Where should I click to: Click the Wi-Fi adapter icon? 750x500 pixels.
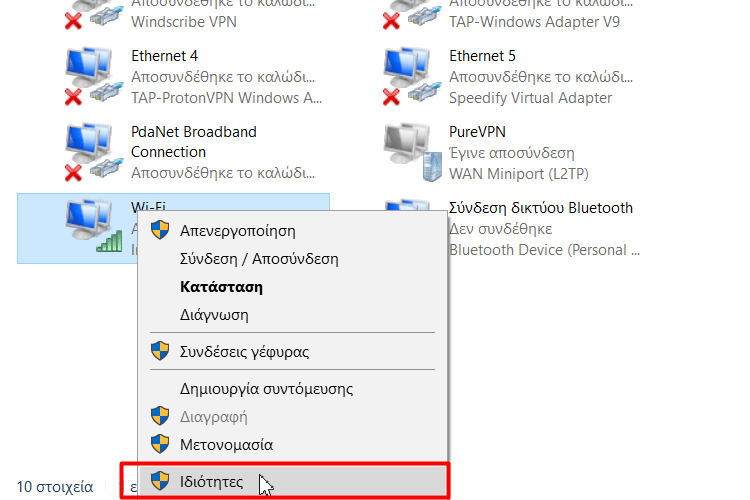(x=87, y=226)
